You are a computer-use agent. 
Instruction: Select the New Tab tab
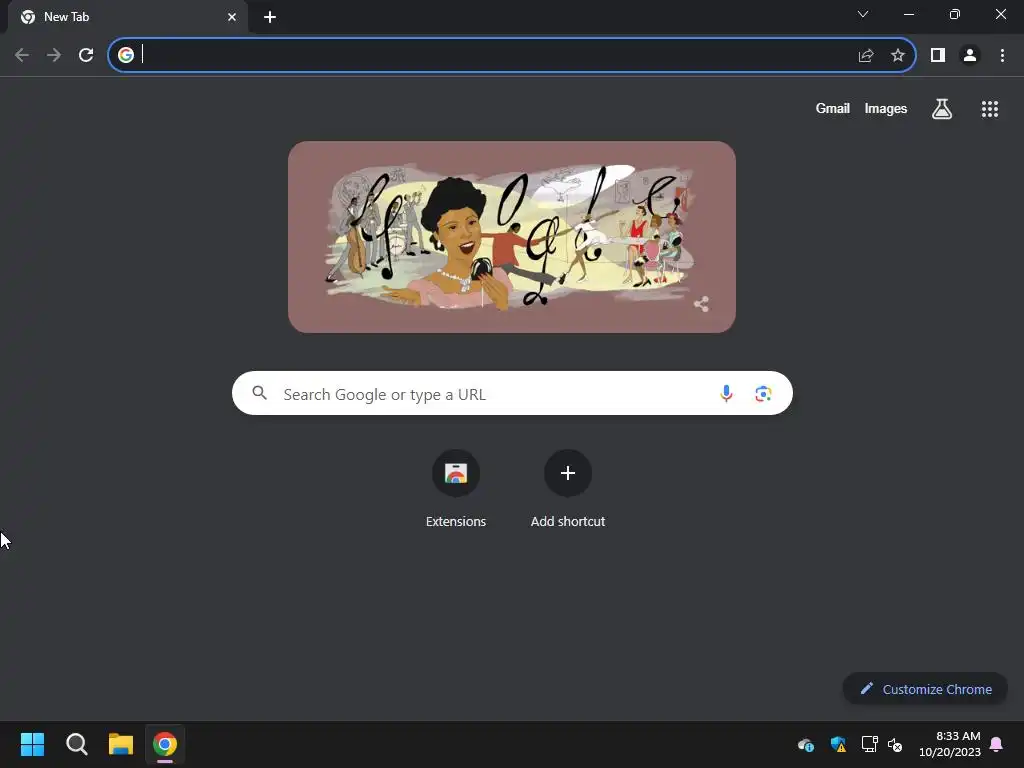click(128, 17)
